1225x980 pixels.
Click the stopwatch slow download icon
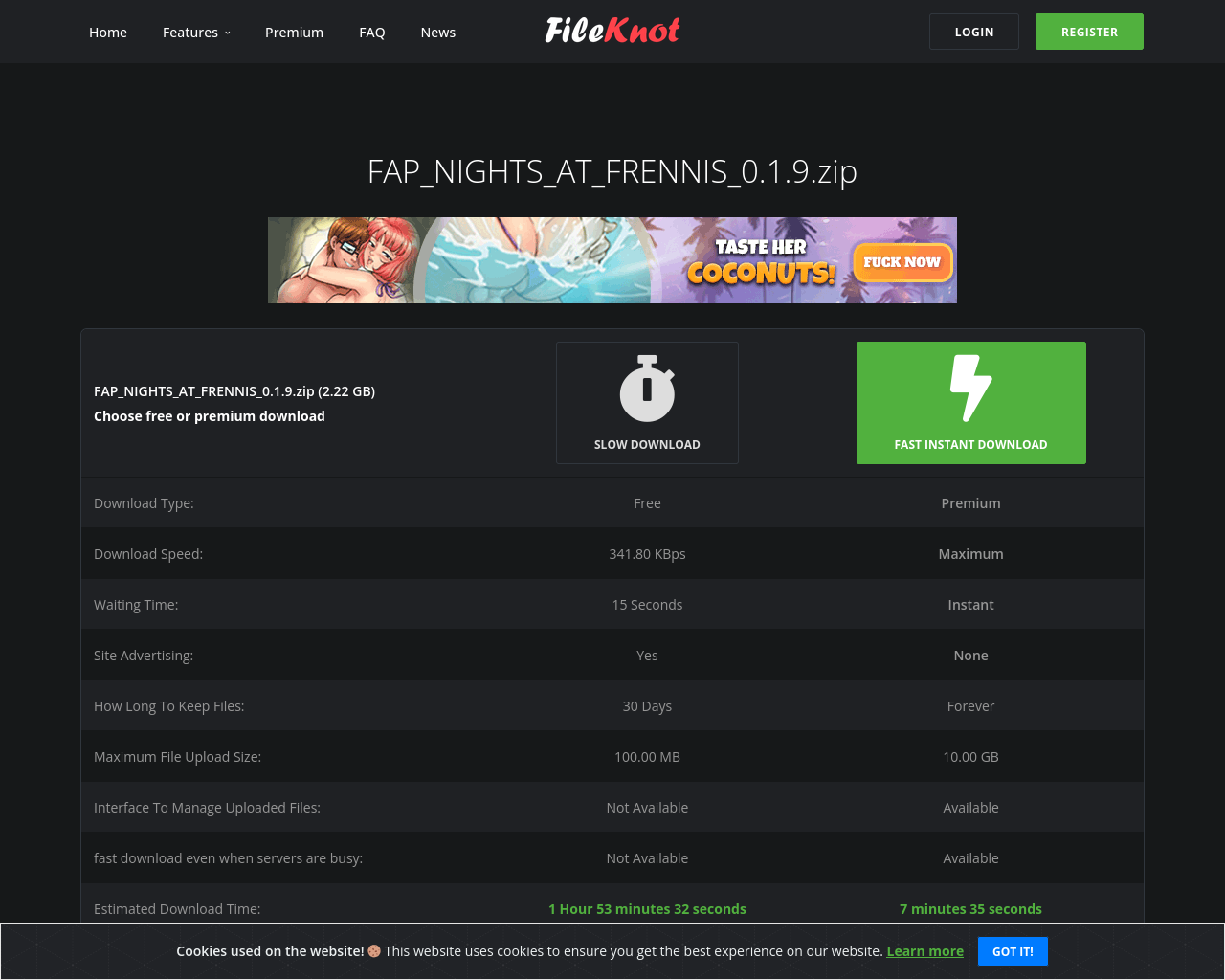(x=647, y=389)
